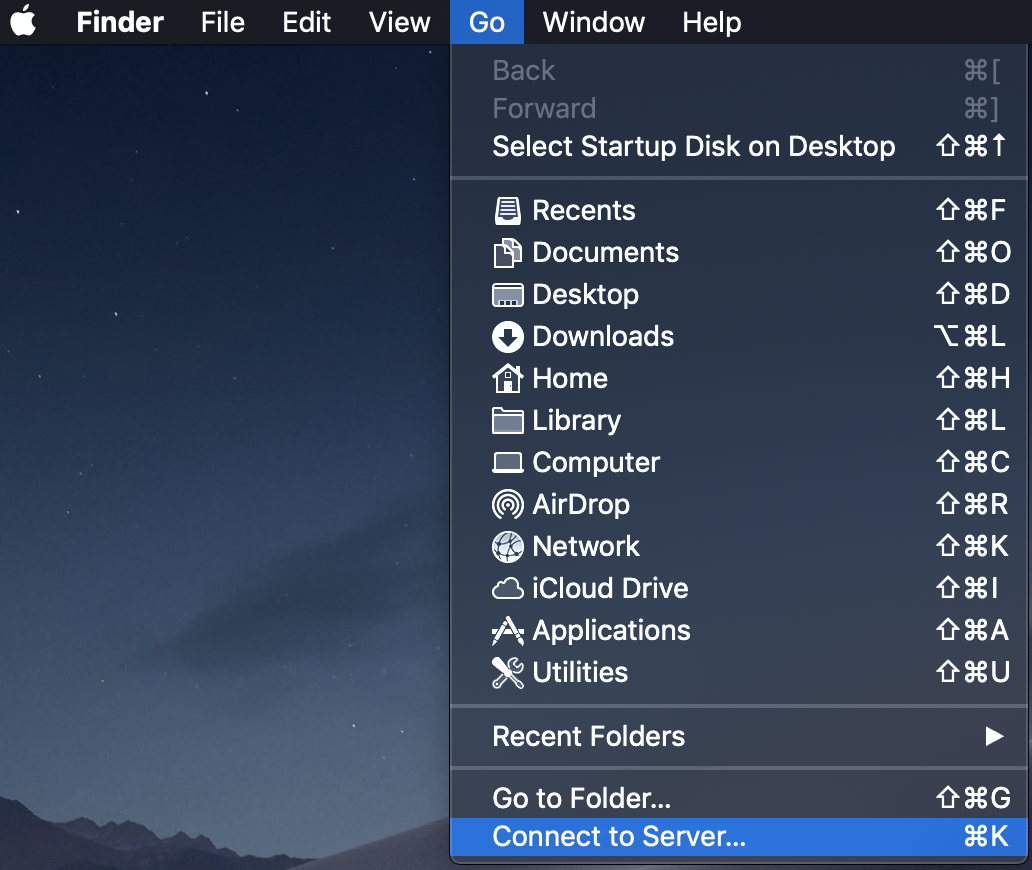Click the Documents icon in the Go menu

pos(507,253)
